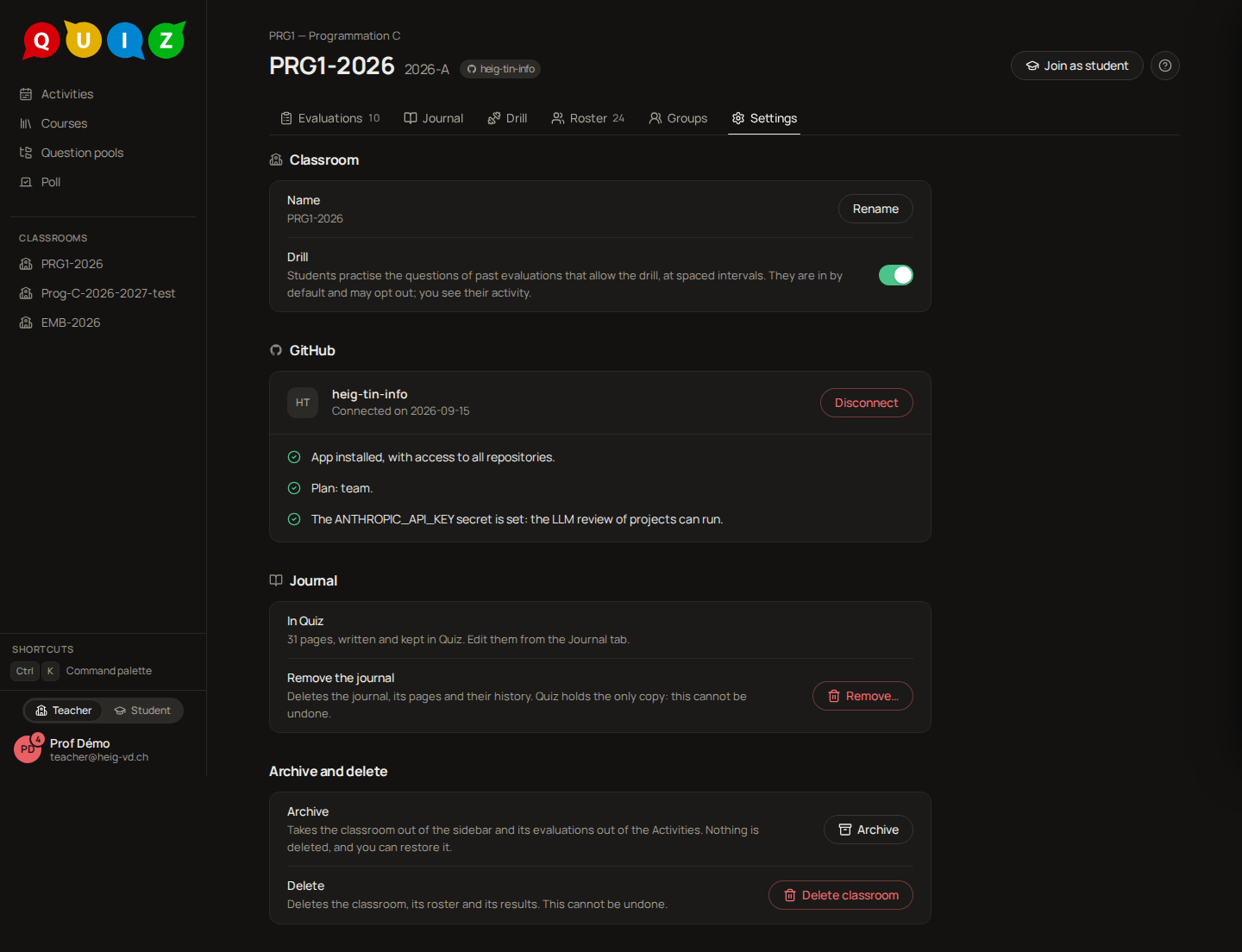
Task: Click the check icon beside App installed
Action: click(294, 457)
